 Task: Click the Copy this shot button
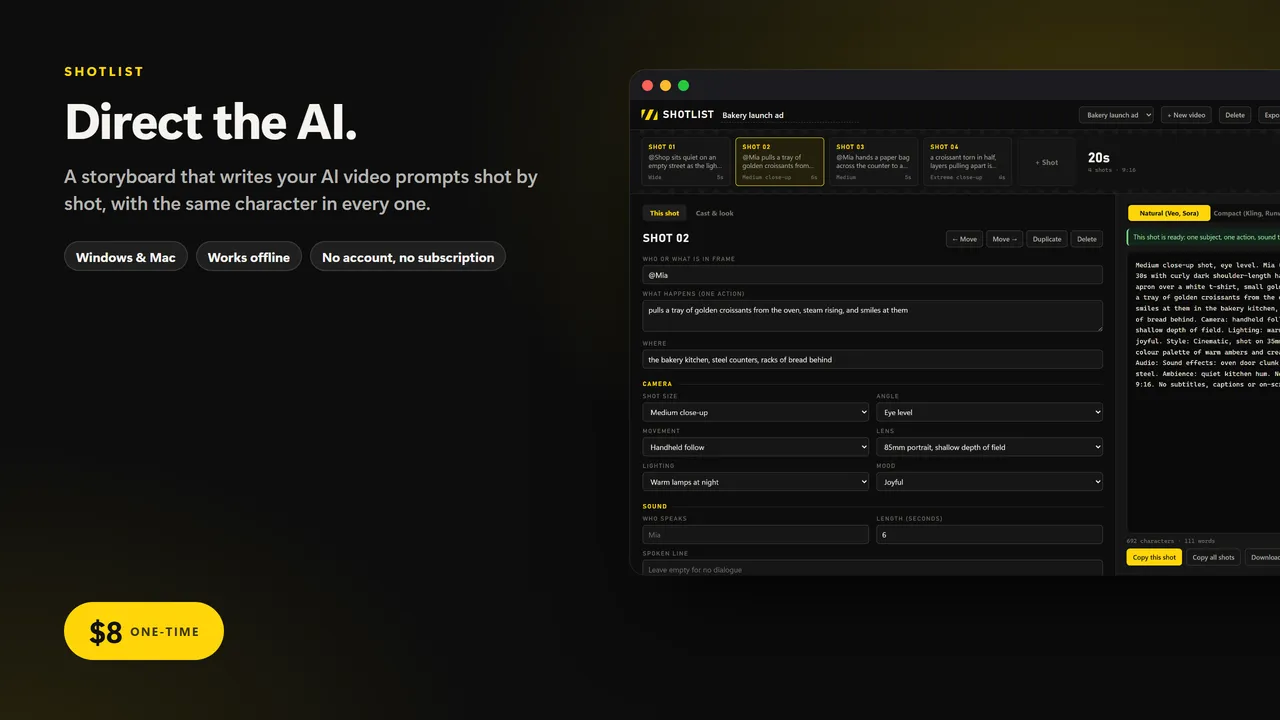[x=1154, y=557]
